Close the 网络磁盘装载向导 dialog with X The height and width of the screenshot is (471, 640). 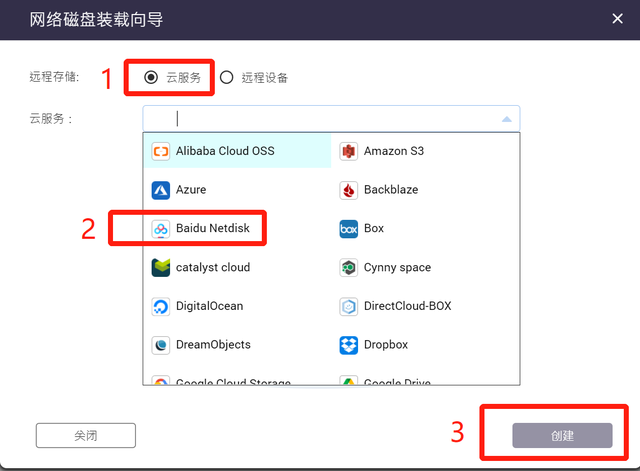618,18
